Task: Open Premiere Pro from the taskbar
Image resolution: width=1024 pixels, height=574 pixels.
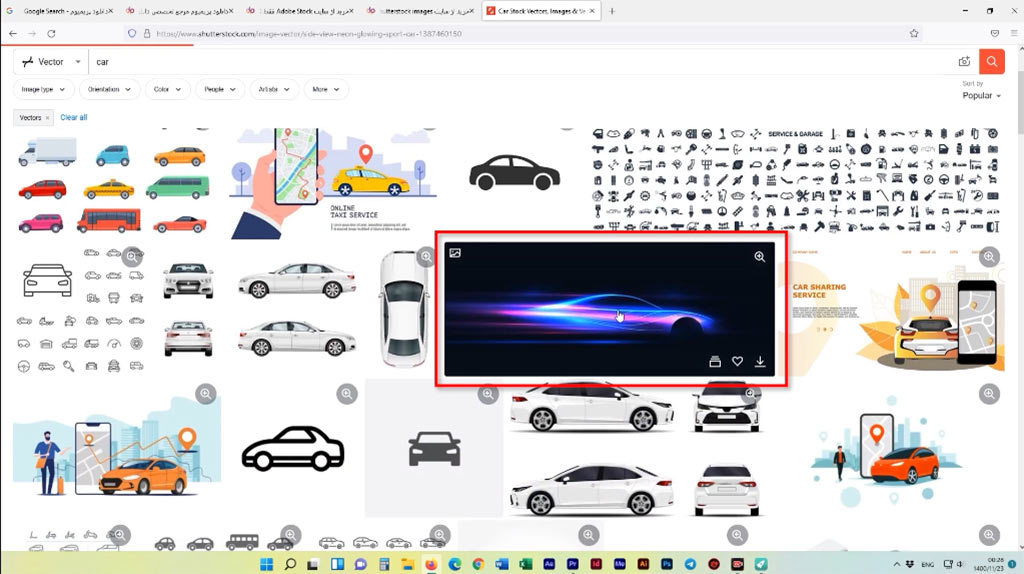Action: (x=573, y=564)
